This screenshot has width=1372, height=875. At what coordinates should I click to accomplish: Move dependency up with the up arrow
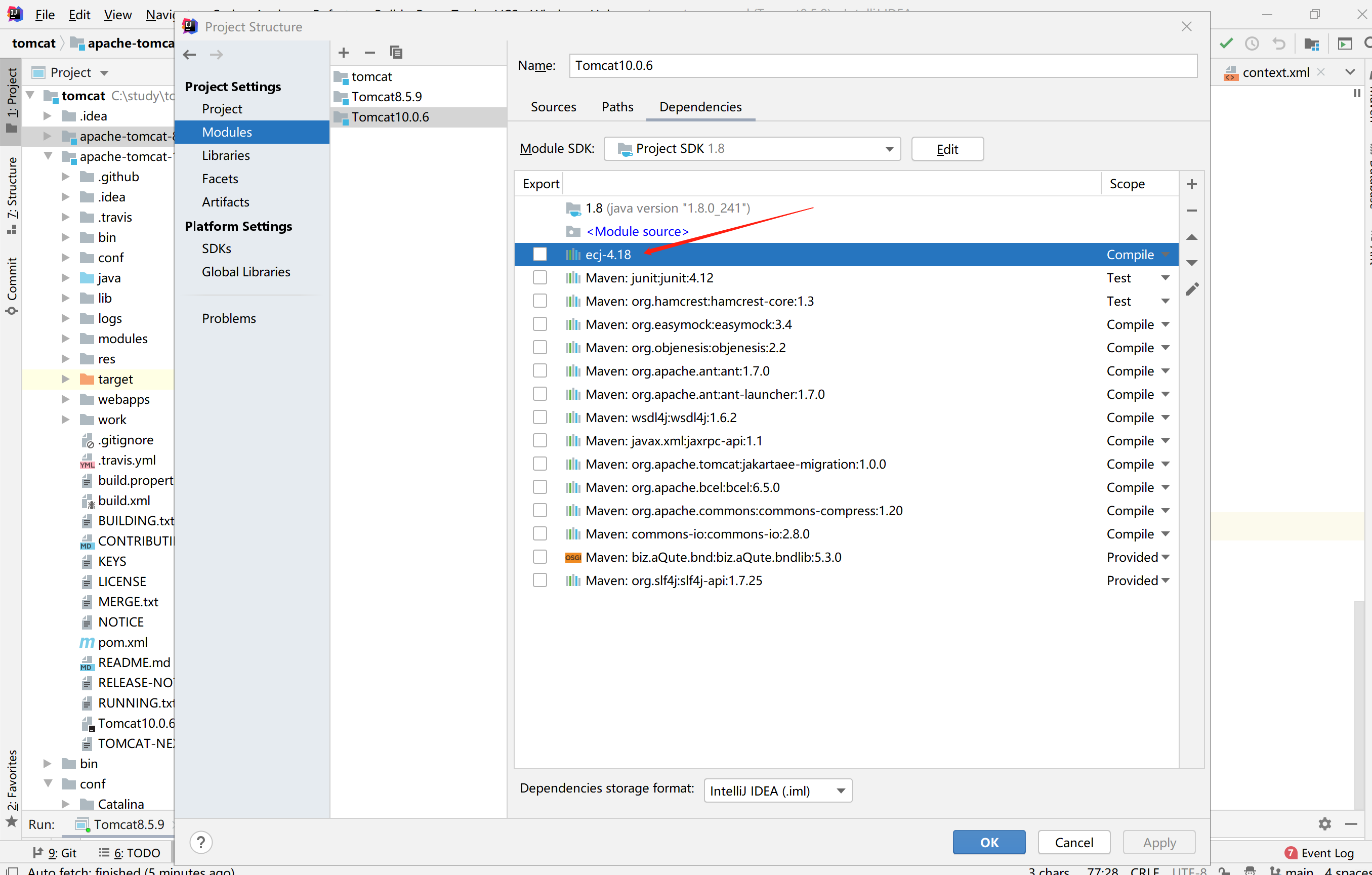pos(1191,237)
